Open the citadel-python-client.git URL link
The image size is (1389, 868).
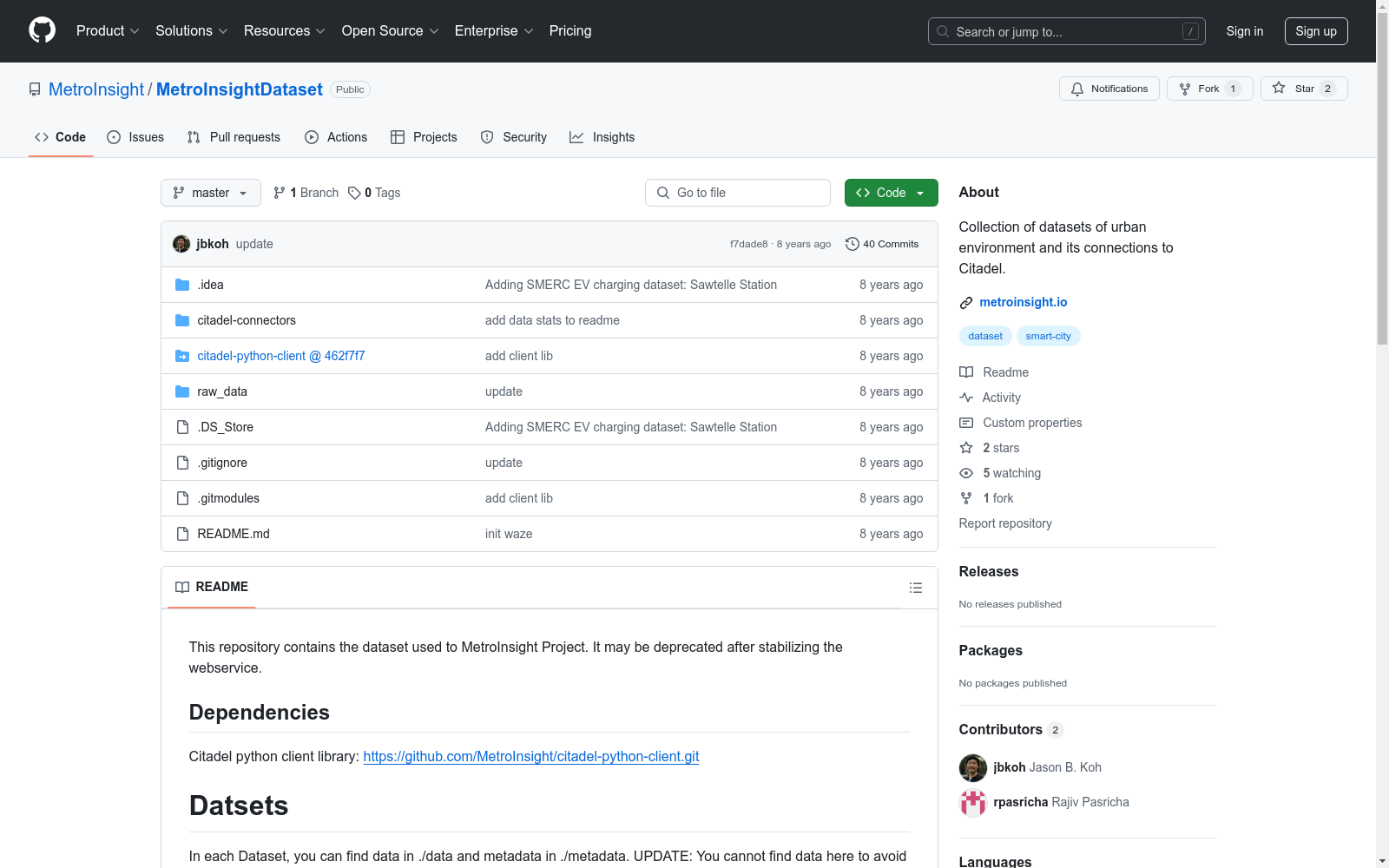point(531,756)
